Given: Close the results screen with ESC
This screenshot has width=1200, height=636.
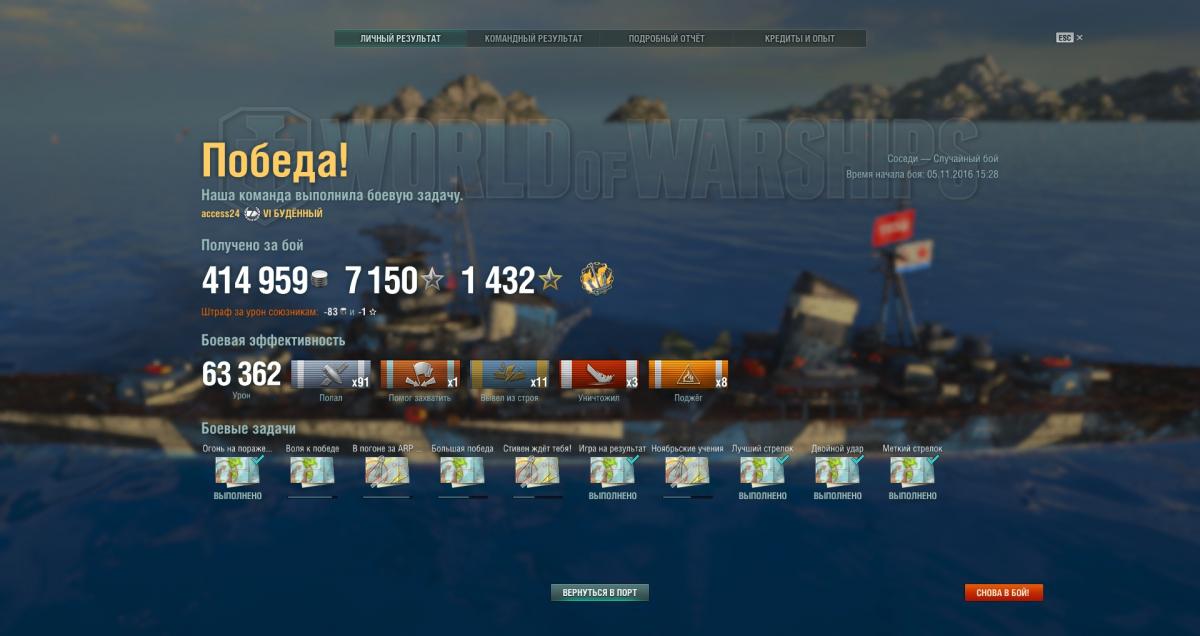Looking at the screenshot, I should [x=1069, y=38].
